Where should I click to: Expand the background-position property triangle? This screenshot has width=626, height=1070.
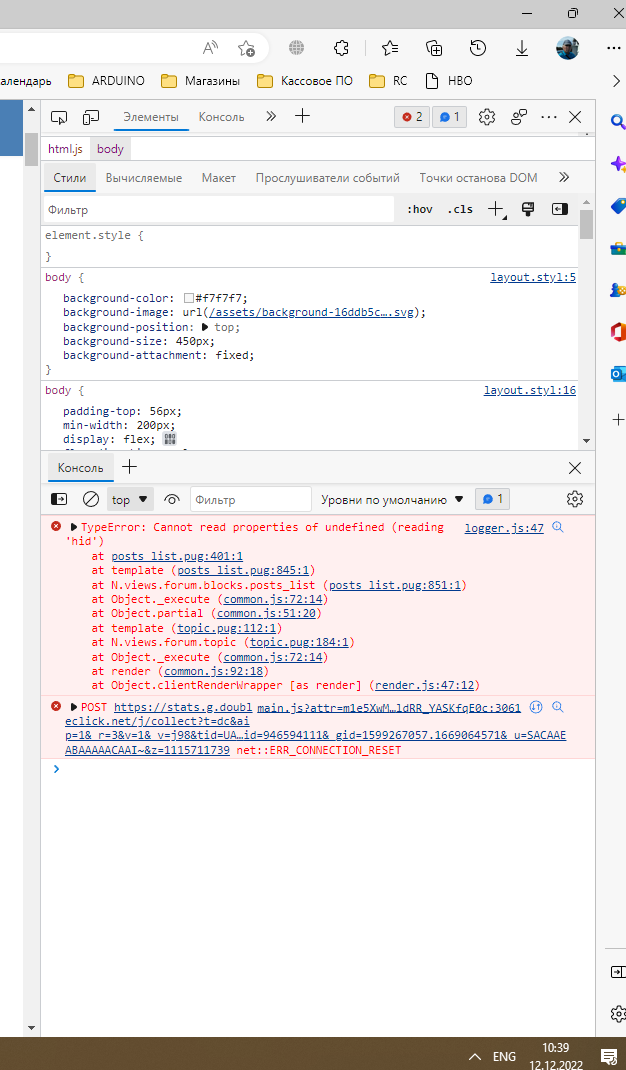205,327
